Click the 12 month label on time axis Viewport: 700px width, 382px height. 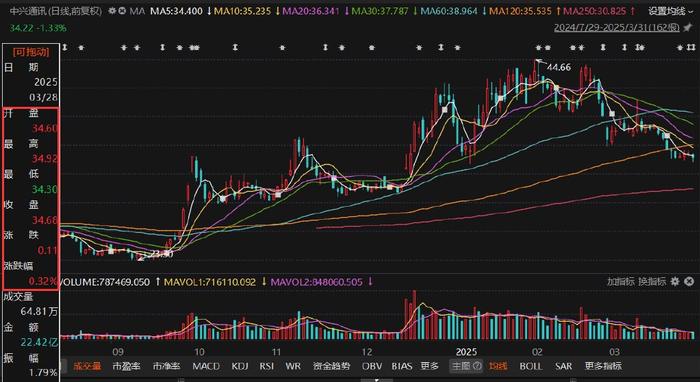[367, 351]
